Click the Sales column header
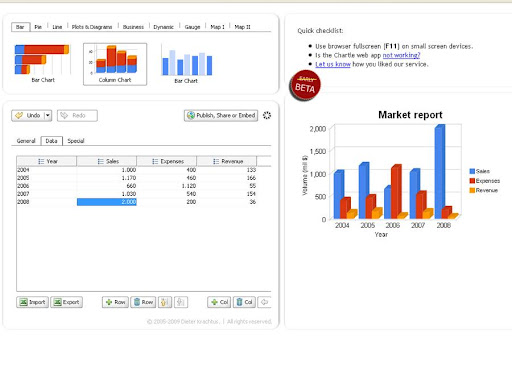 click(107, 161)
